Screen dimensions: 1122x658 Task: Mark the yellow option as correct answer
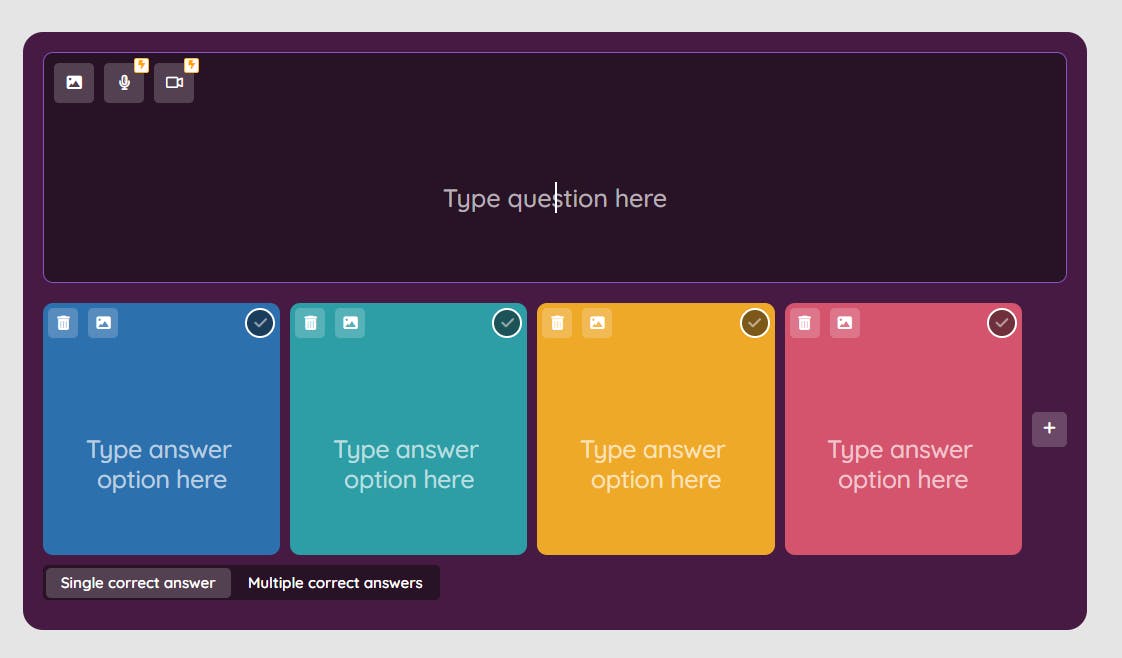point(754,323)
